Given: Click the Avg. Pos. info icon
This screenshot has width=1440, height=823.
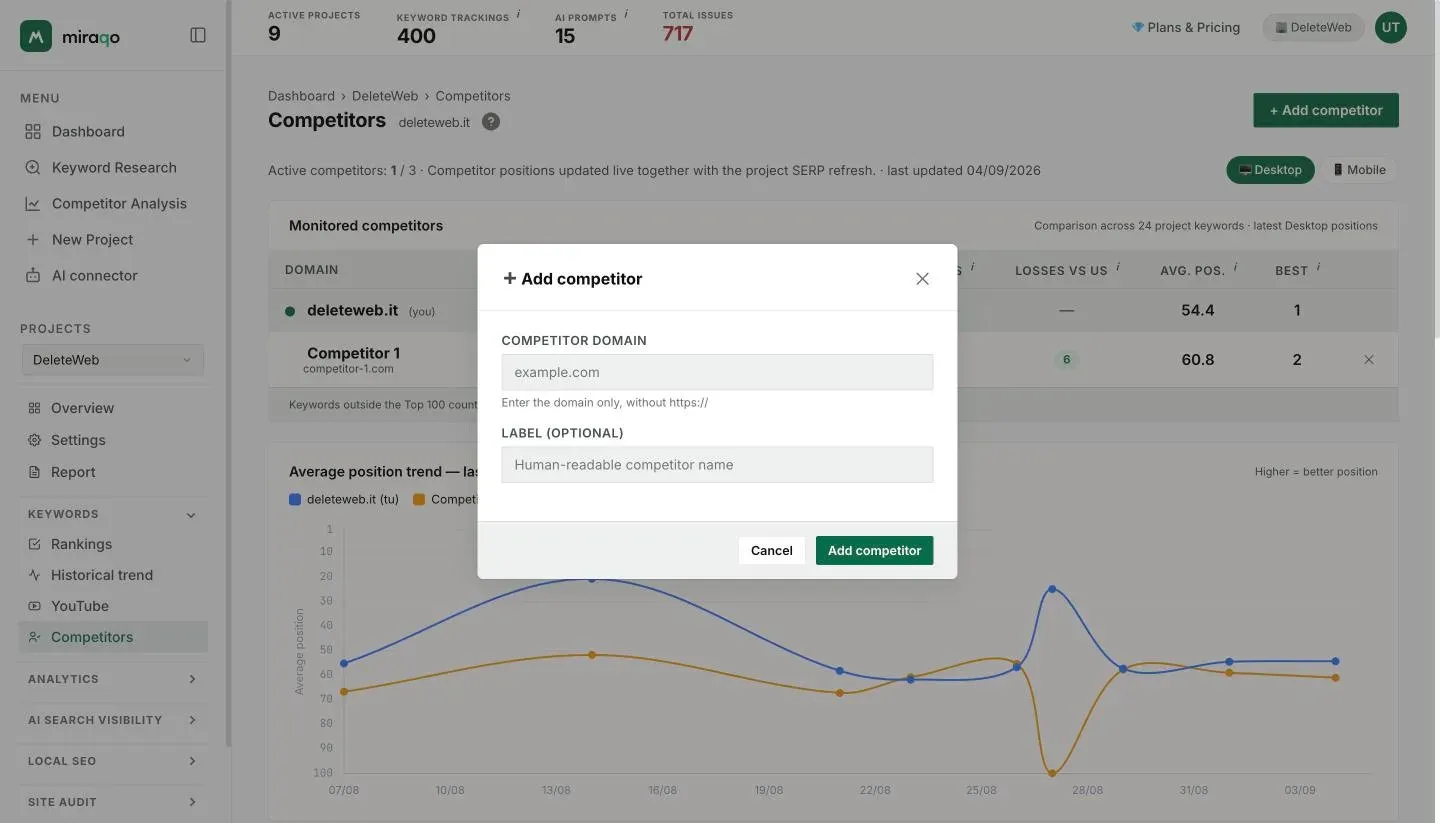Looking at the screenshot, I should (x=1236, y=268).
